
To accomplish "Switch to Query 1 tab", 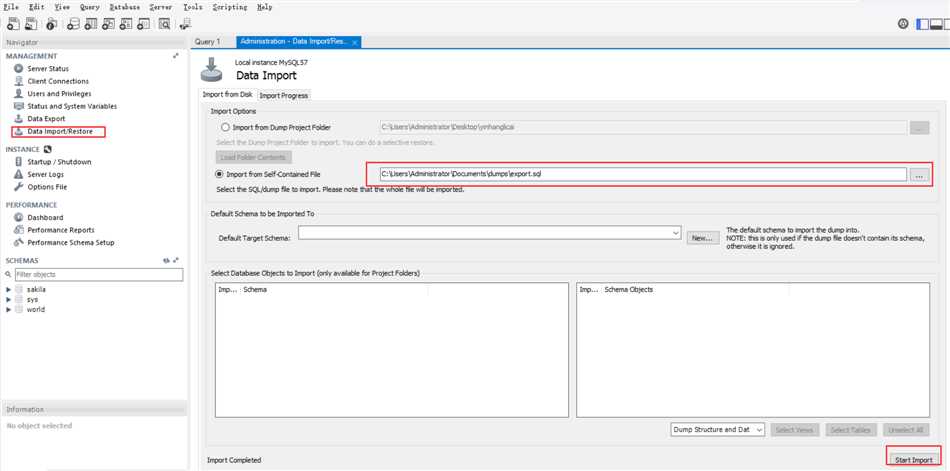I will [x=208, y=42].
